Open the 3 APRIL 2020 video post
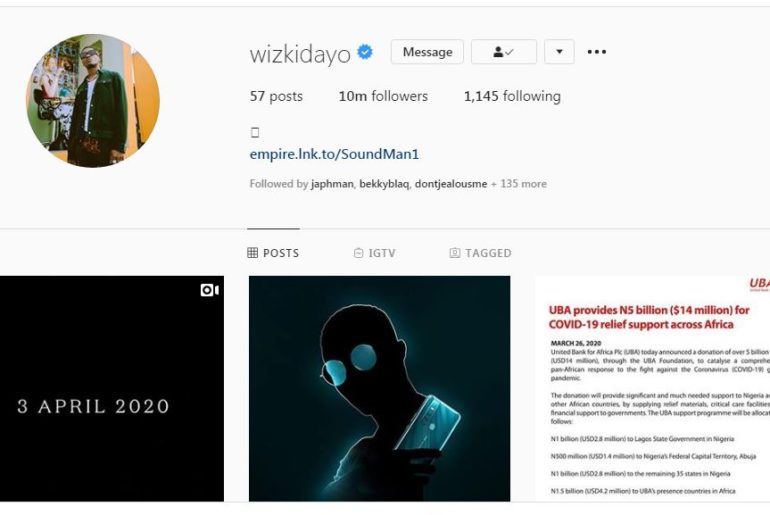Screen dimensions: 770x515 [112, 388]
